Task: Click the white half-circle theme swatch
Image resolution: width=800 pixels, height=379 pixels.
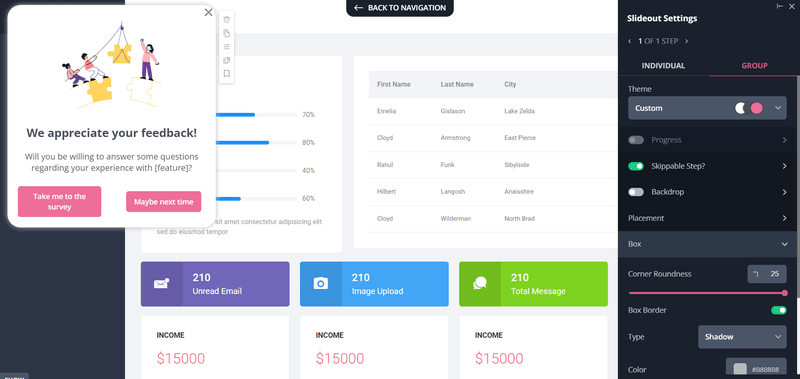Action: pos(740,108)
